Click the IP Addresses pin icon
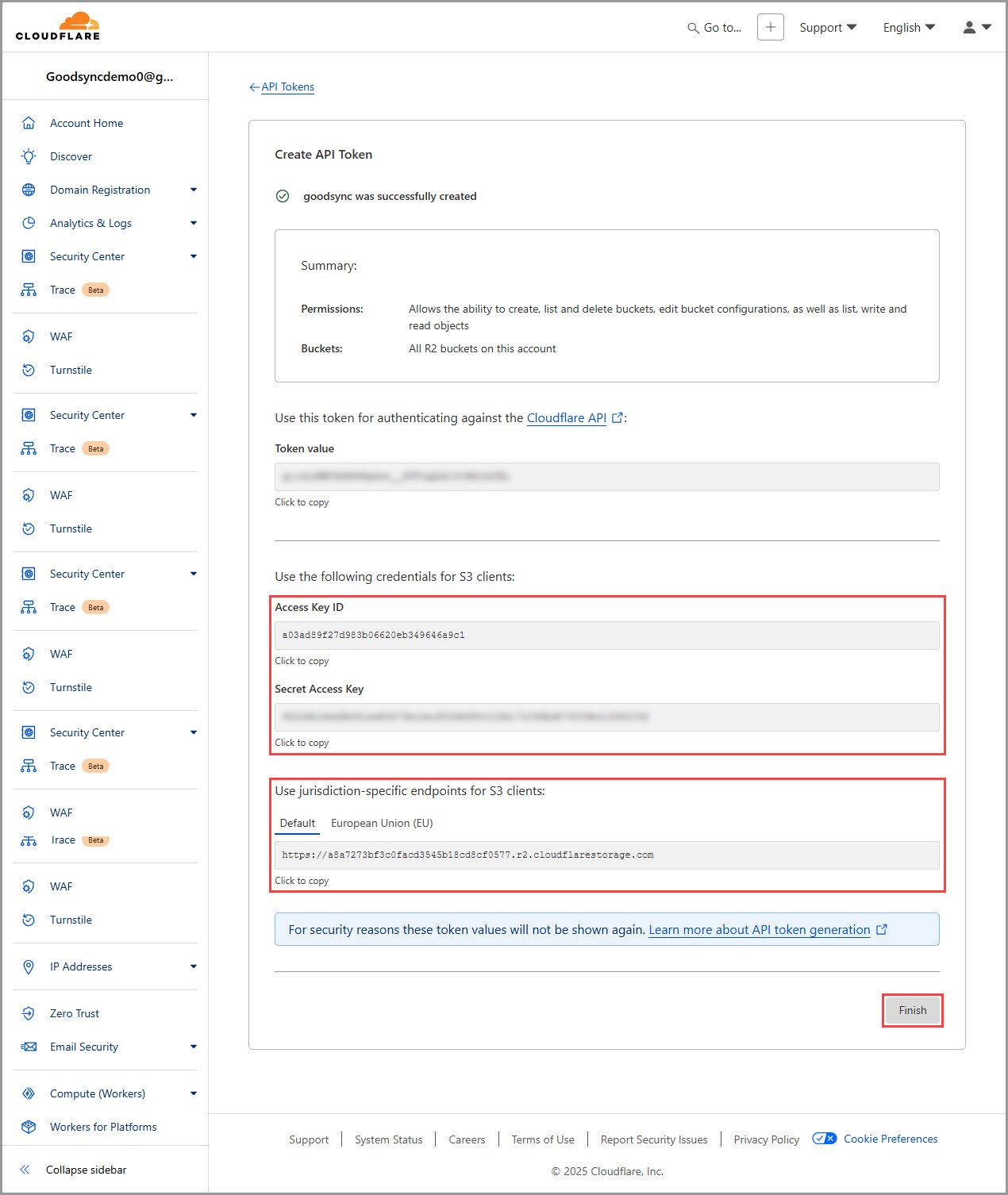1008x1195 pixels. coord(29,966)
